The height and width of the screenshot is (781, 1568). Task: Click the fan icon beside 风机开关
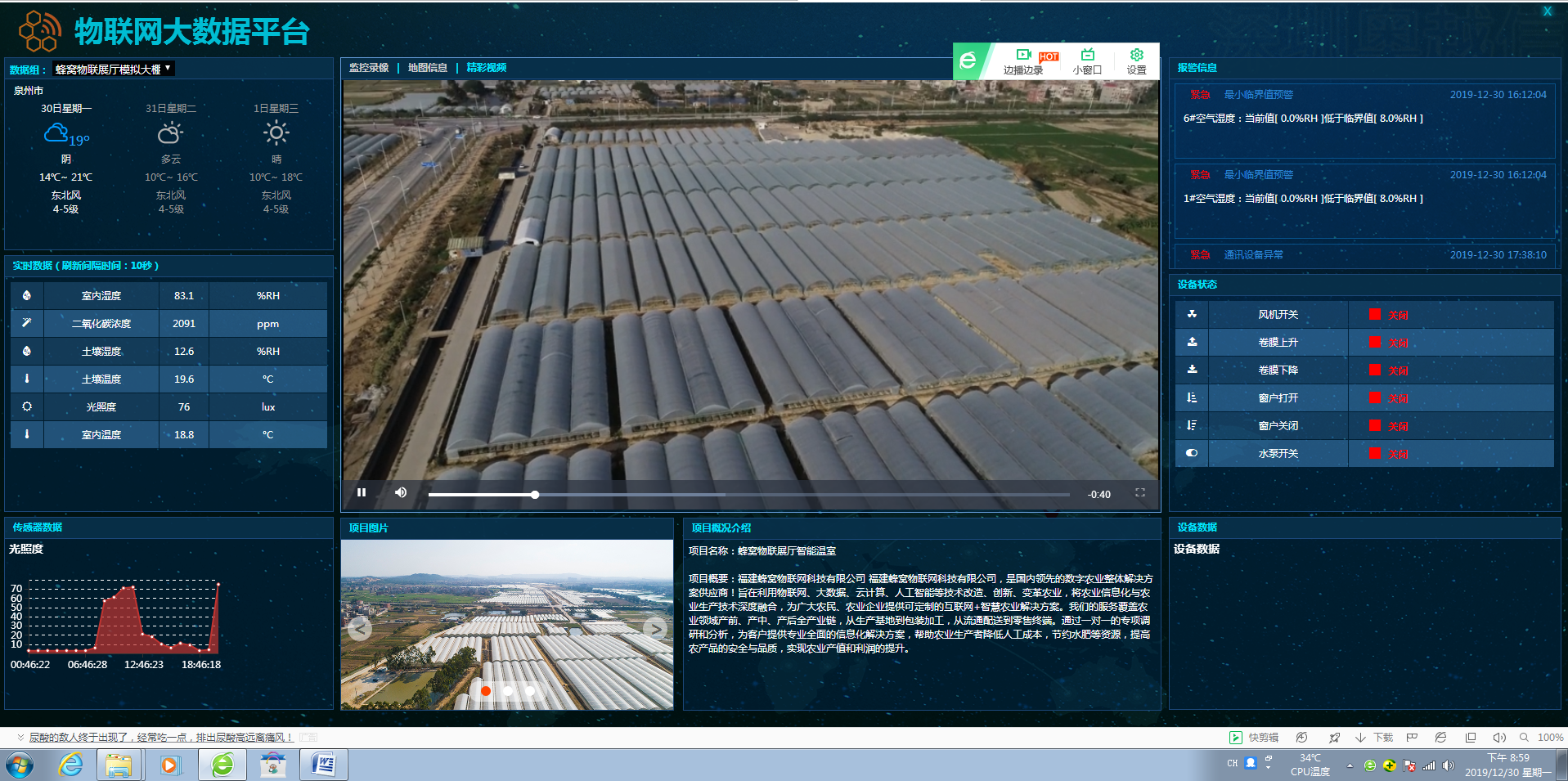click(1192, 314)
